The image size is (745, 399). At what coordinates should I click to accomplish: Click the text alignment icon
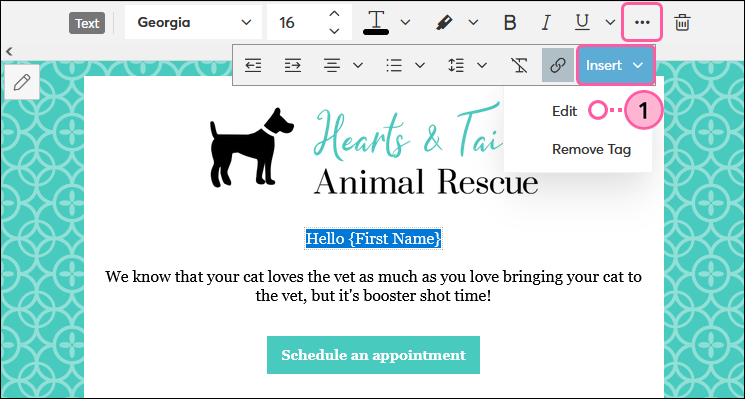[x=332, y=66]
